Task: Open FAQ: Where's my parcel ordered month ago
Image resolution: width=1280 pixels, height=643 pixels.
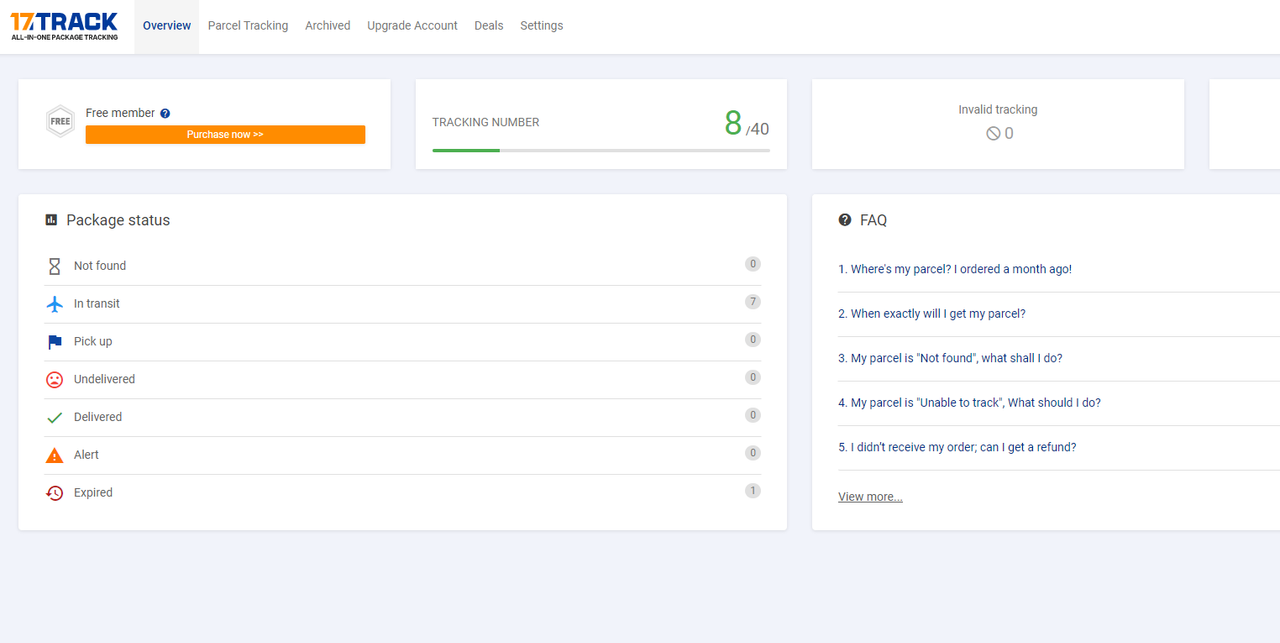Action: click(x=955, y=269)
